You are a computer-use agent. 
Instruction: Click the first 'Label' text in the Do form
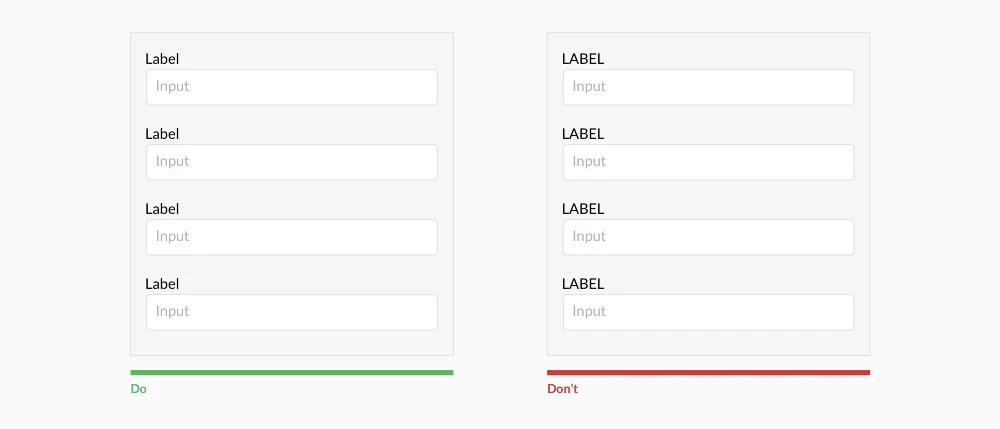point(162,59)
